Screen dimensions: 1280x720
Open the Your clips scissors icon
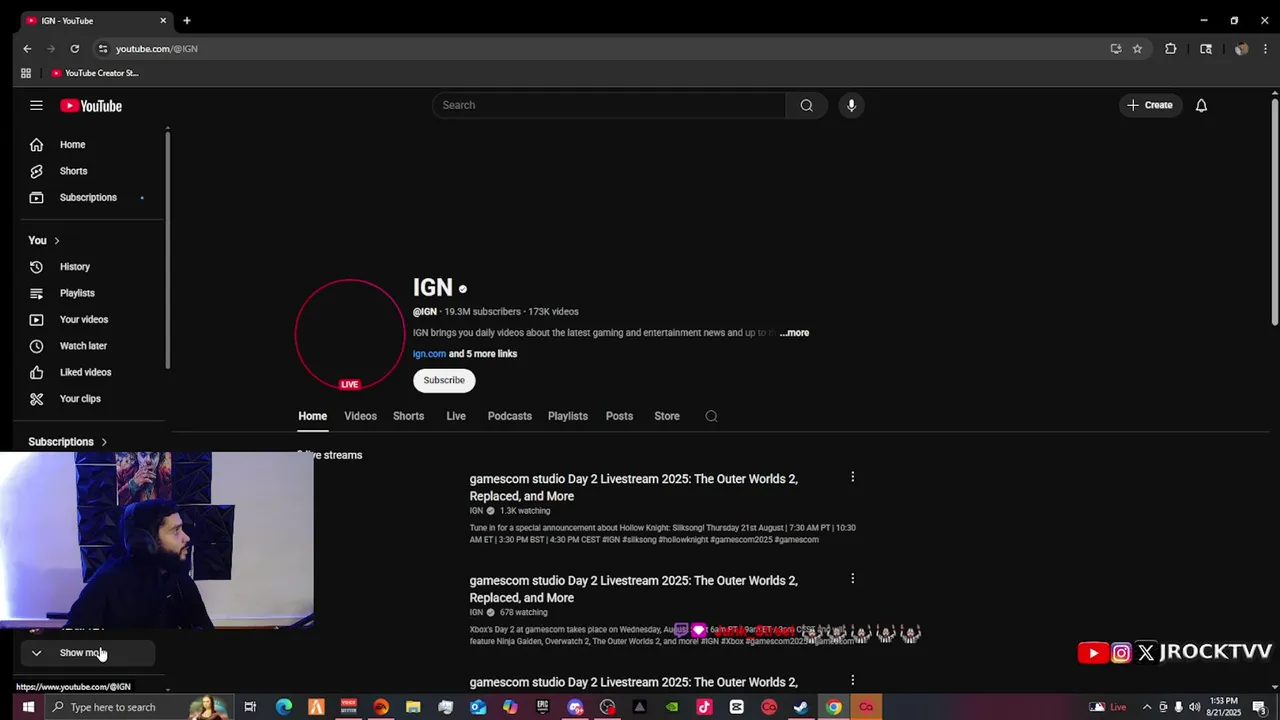[36, 399]
